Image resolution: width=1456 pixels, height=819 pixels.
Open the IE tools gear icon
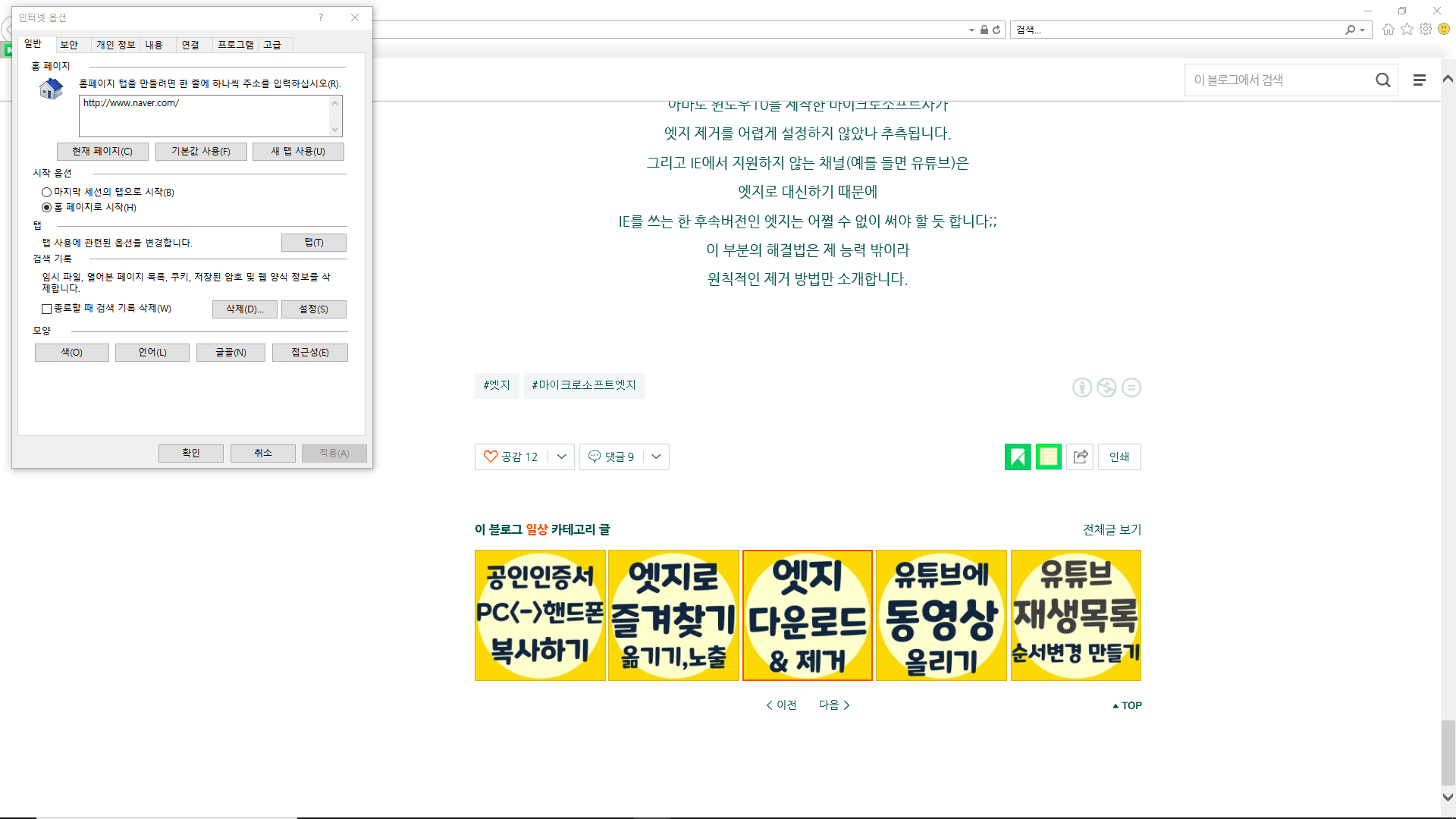point(1426,30)
